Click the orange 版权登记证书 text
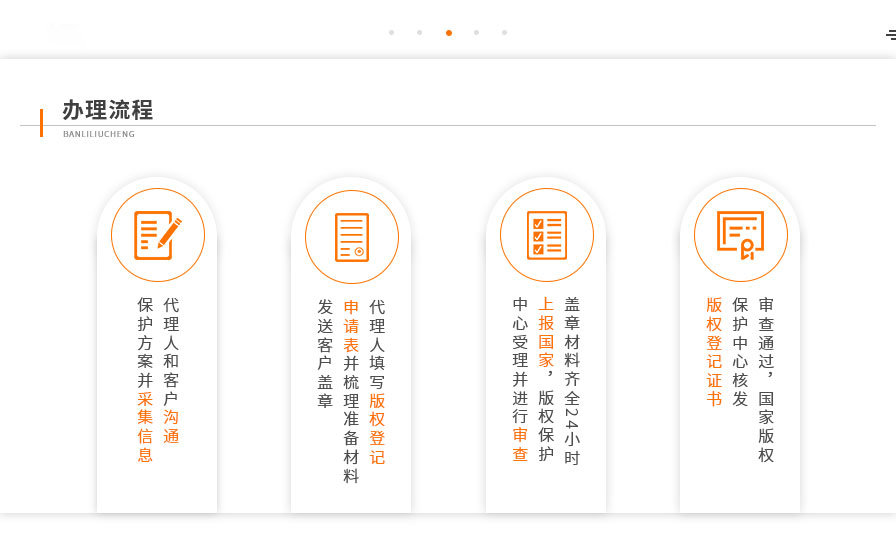896x543 pixels. pos(714,352)
